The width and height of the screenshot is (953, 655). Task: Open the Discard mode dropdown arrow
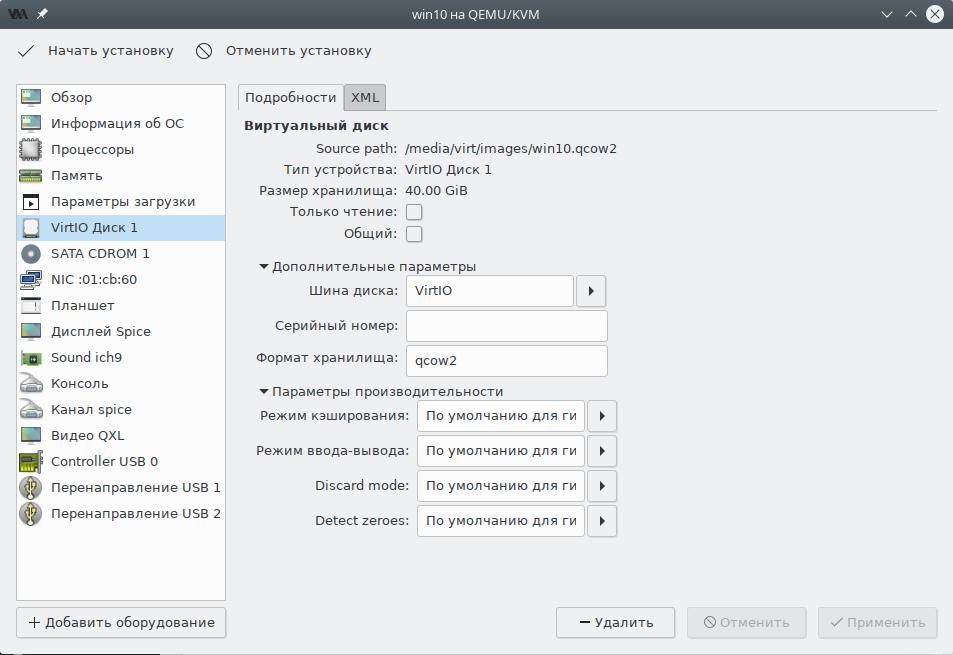click(601, 486)
